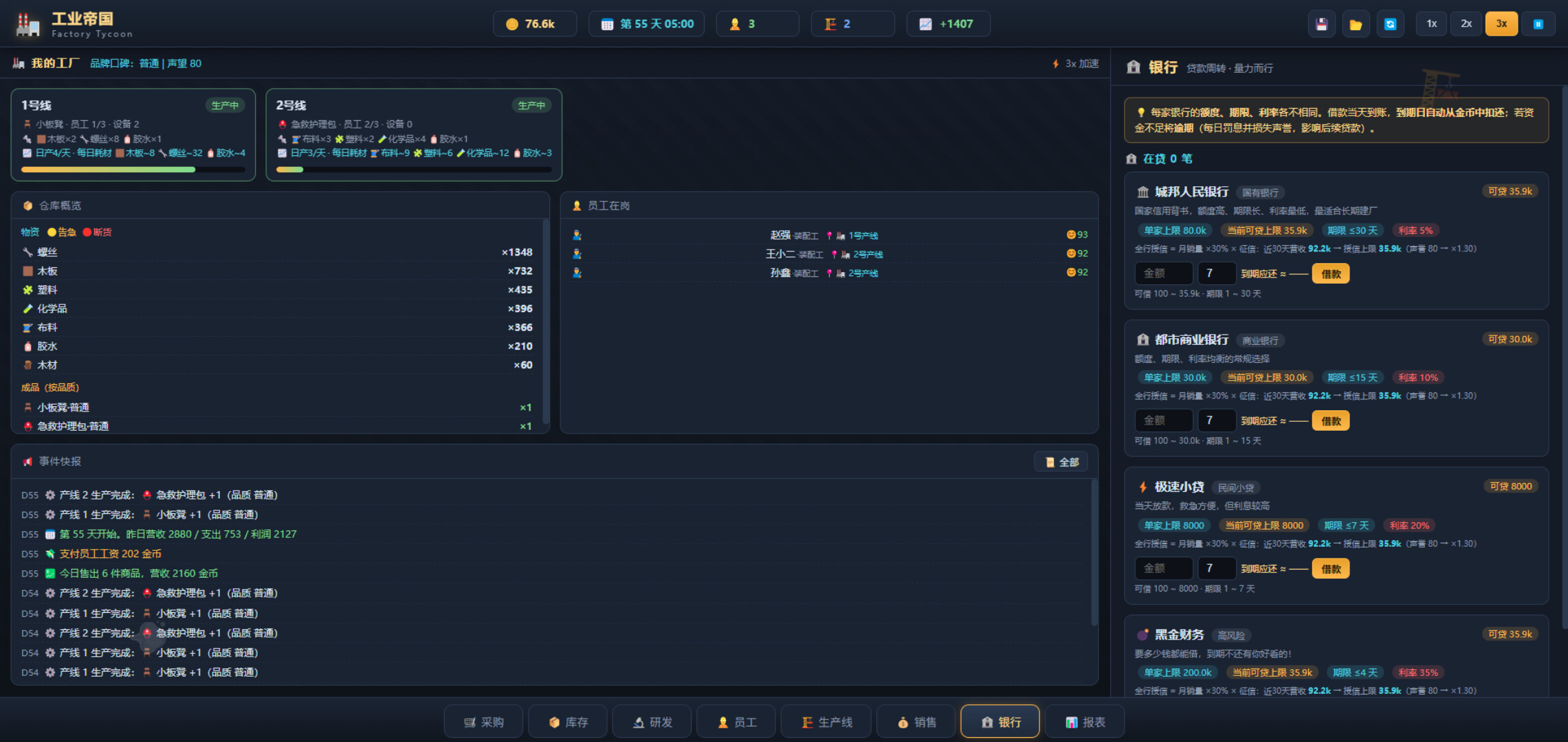This screenshot has height=742, width=1568.
Task: Click the gold coin balance 76.6k
Action: click(x=534, y=24)
